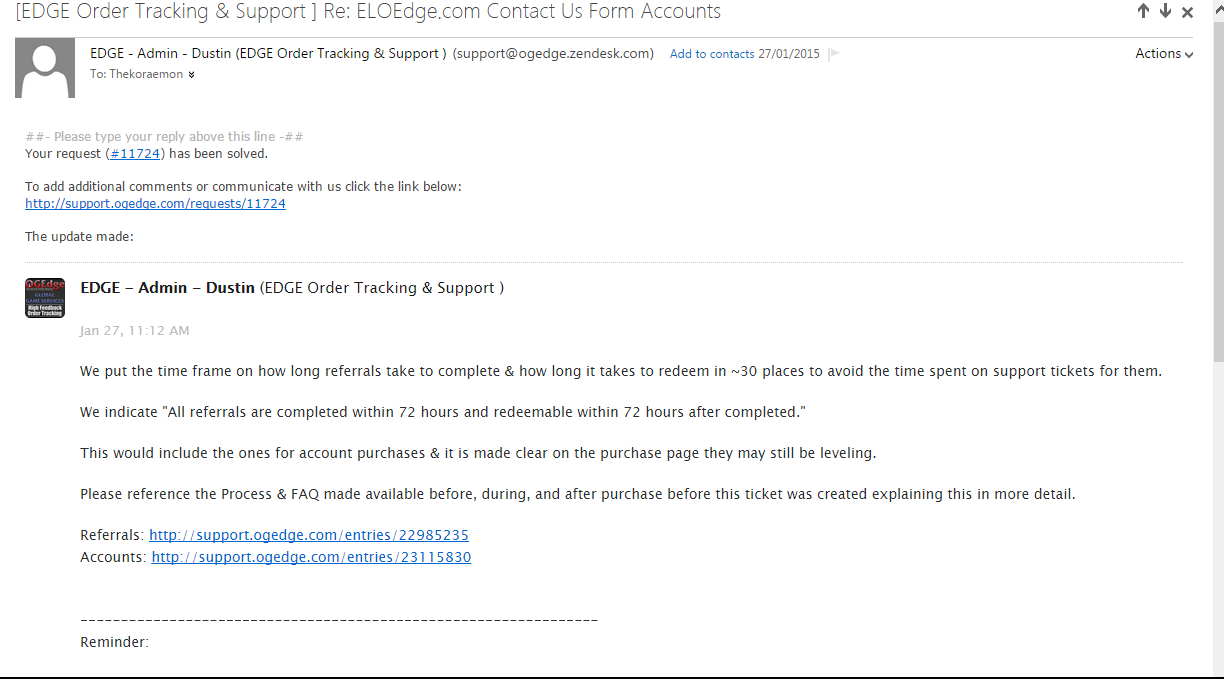Image resolution: width=1224 pixels, height=679 pixels.
Task: Click Add to contacts link
Action: [711, 54]
